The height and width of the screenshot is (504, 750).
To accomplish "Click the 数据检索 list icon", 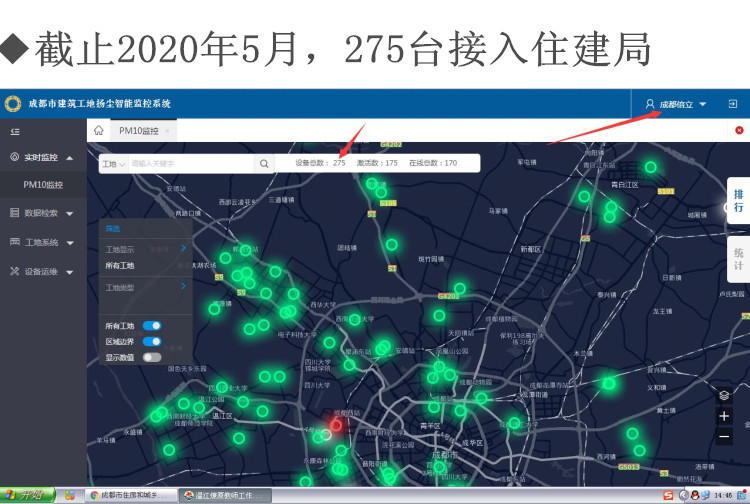I will click(x=14, y=213).
